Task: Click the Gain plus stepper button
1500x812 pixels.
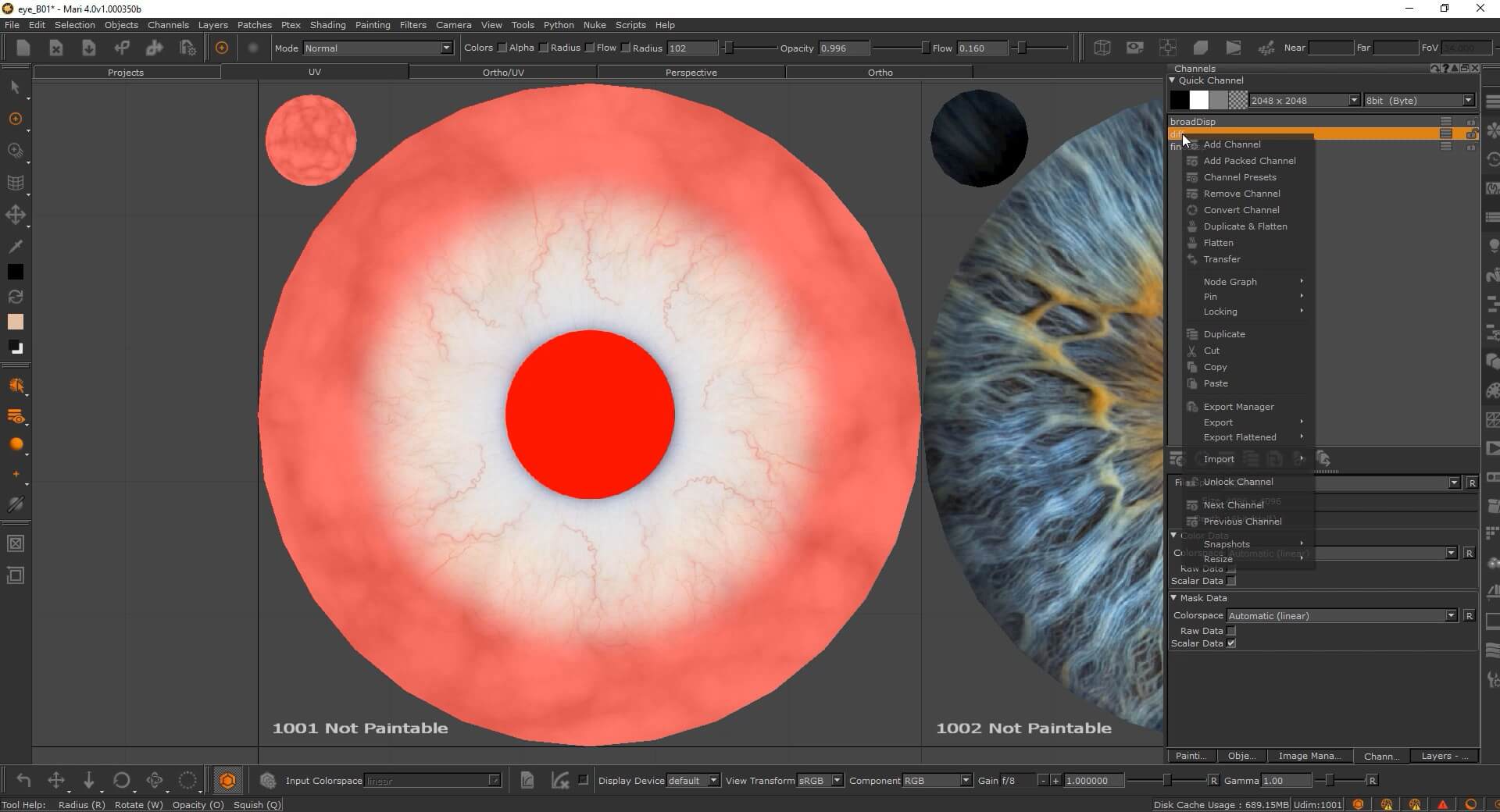Action: click(x=1055, y=780)
